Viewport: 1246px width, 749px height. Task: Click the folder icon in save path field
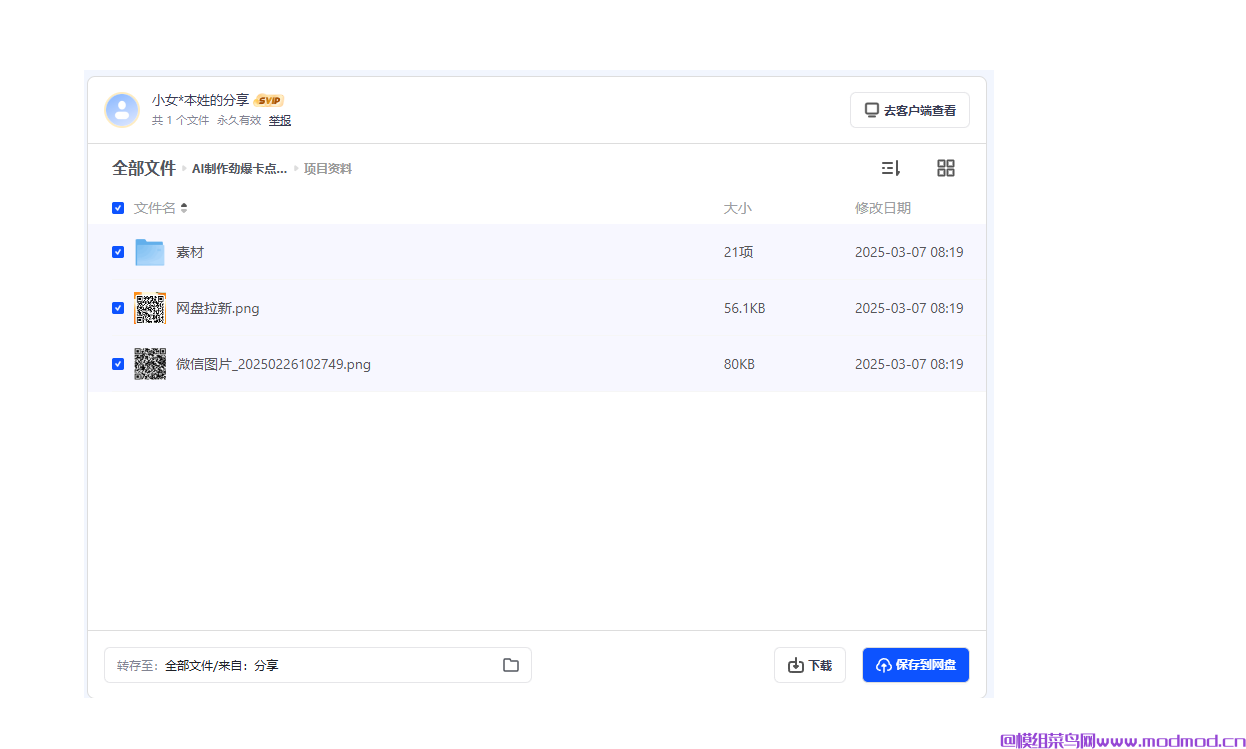click(x=511, y=665)
